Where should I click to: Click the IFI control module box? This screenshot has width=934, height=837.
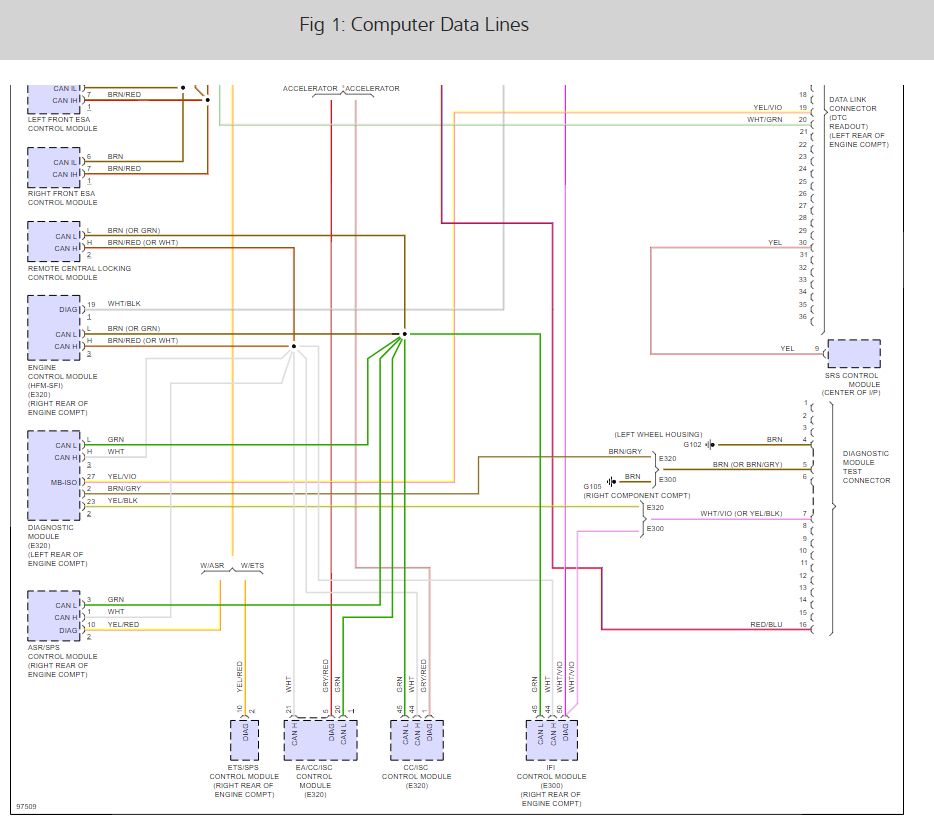pos(552,740)
